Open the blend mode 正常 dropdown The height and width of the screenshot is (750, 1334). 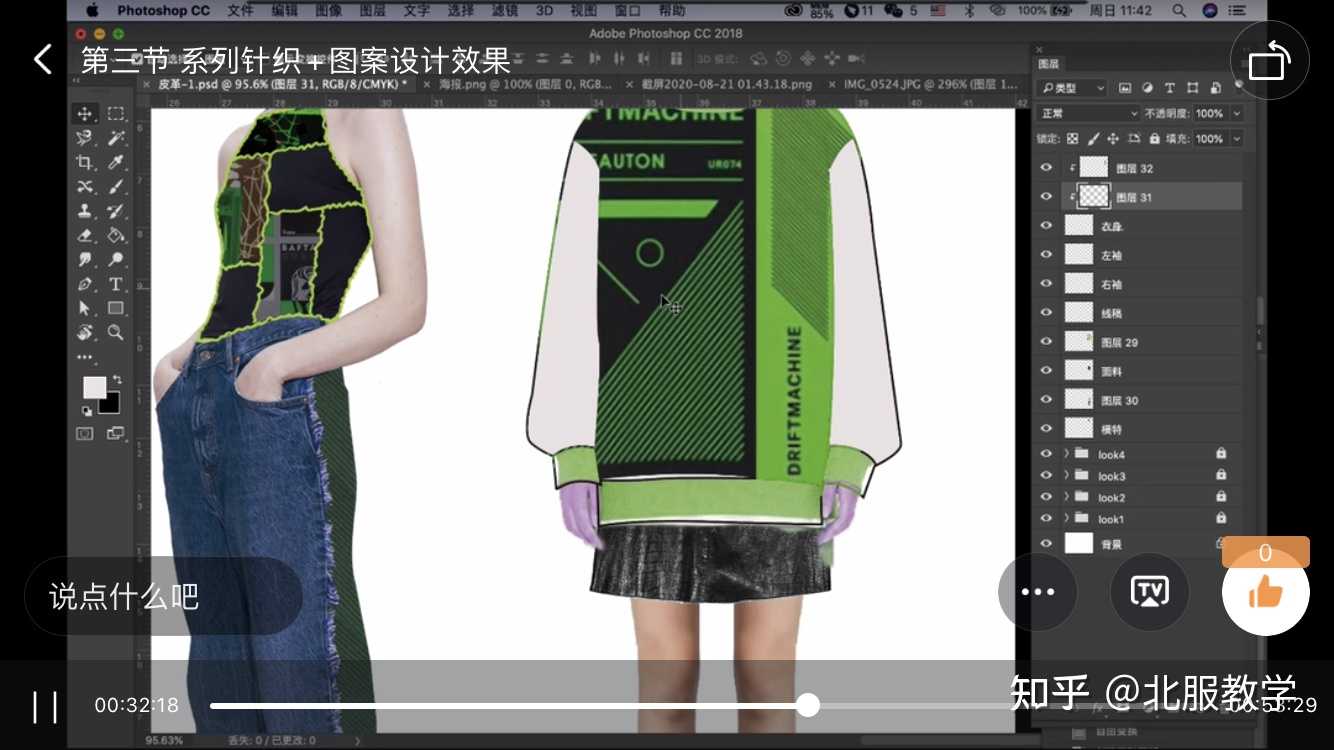click(x=1088, y=113)
